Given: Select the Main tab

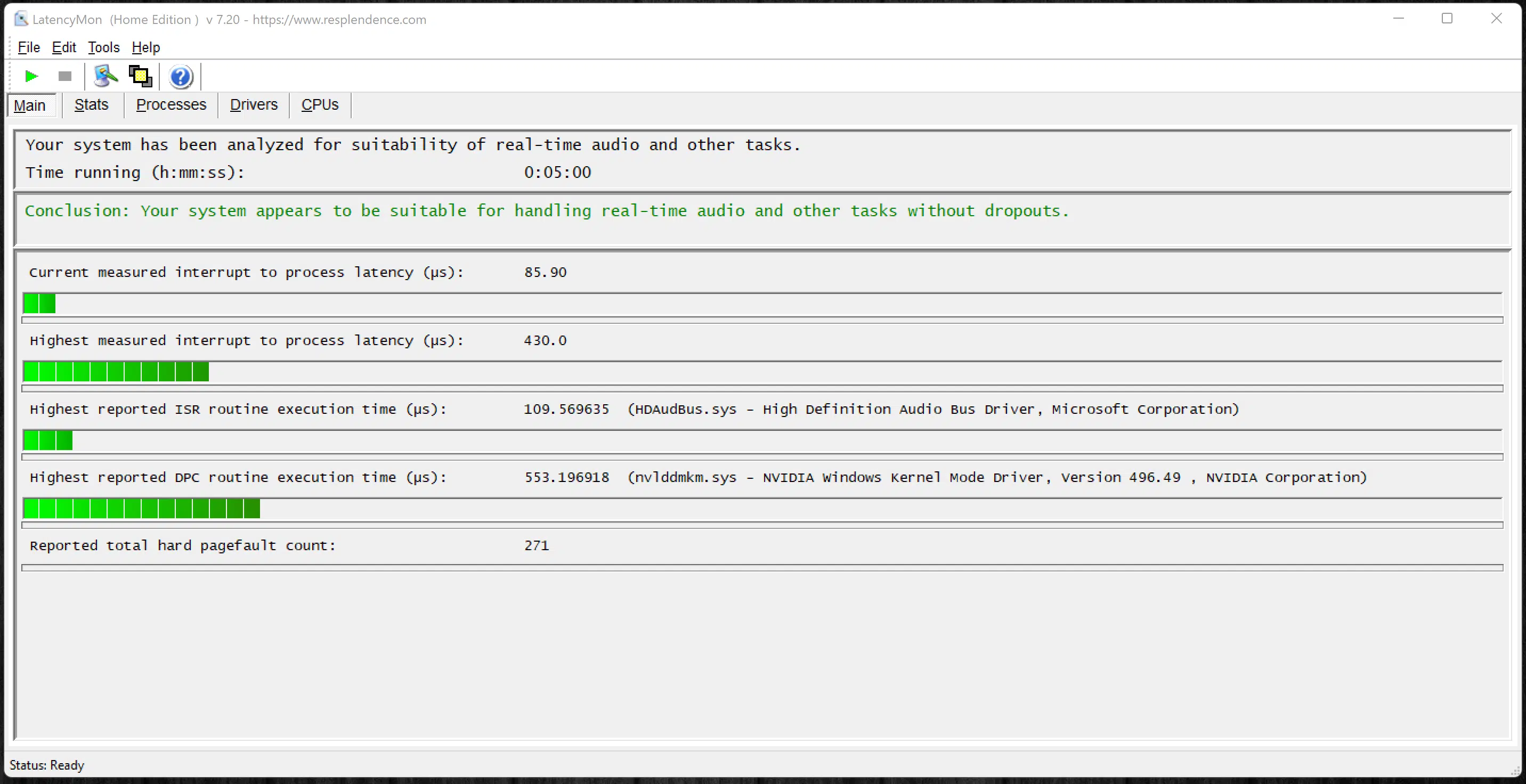Looking at the screenshot, I should 30,105.
